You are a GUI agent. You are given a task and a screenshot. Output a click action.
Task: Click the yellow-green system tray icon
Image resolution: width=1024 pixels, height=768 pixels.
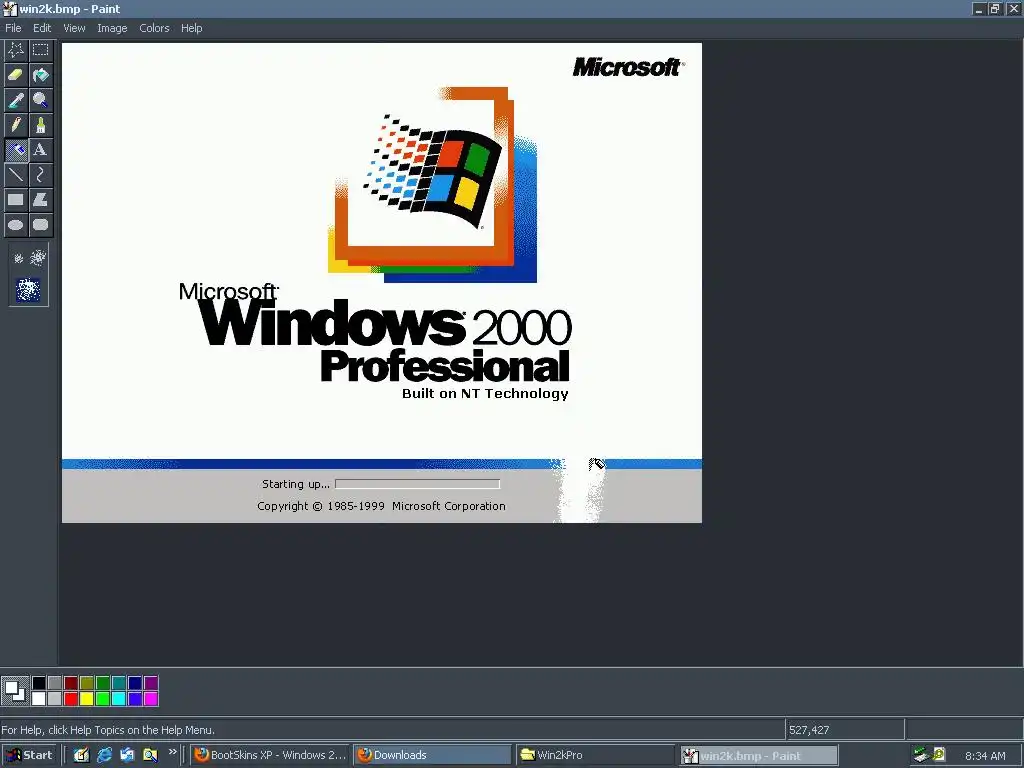point(939,754)
